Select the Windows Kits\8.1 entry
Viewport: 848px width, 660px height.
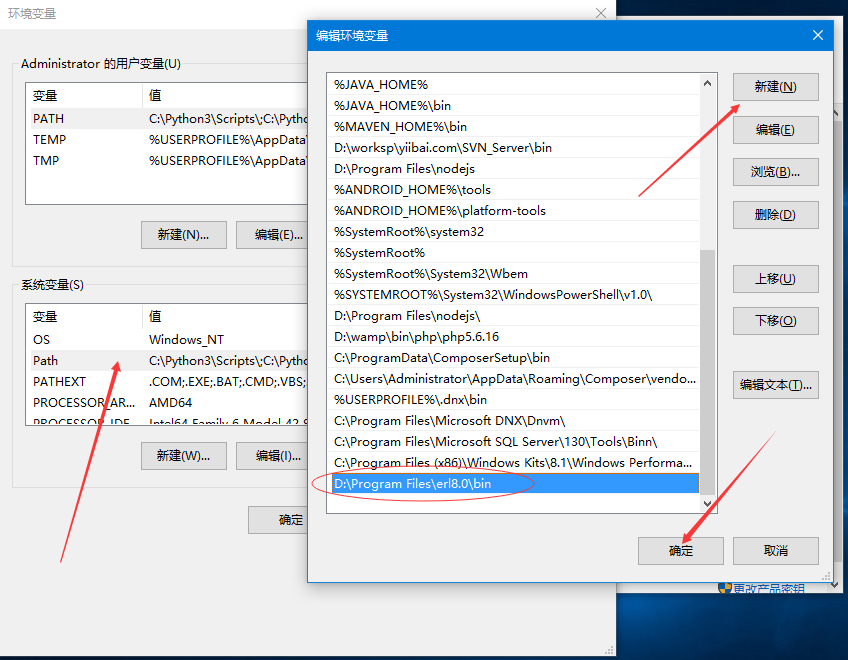tap(513, 463)
